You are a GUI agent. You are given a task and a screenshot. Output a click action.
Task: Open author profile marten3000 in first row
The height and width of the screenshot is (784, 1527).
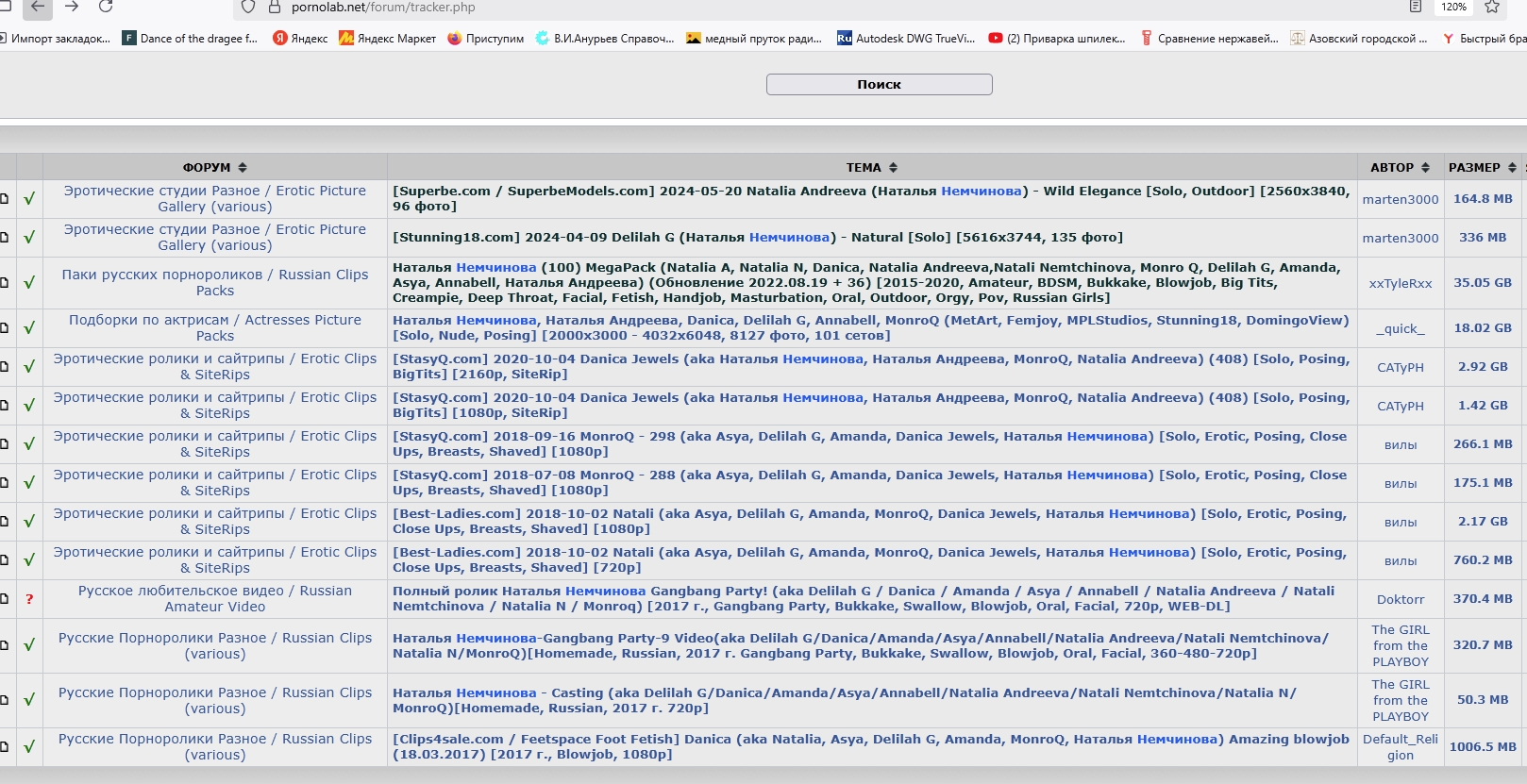tap(1400, 199)
